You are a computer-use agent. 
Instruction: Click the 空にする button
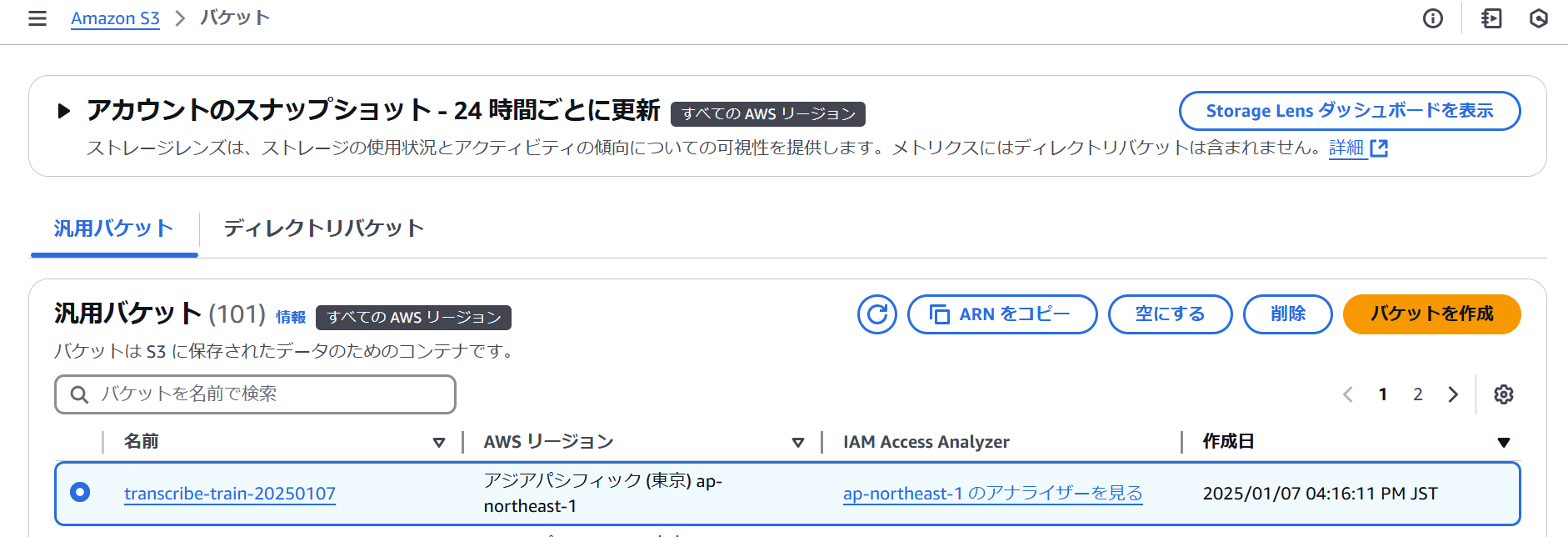coord(1170,314)
